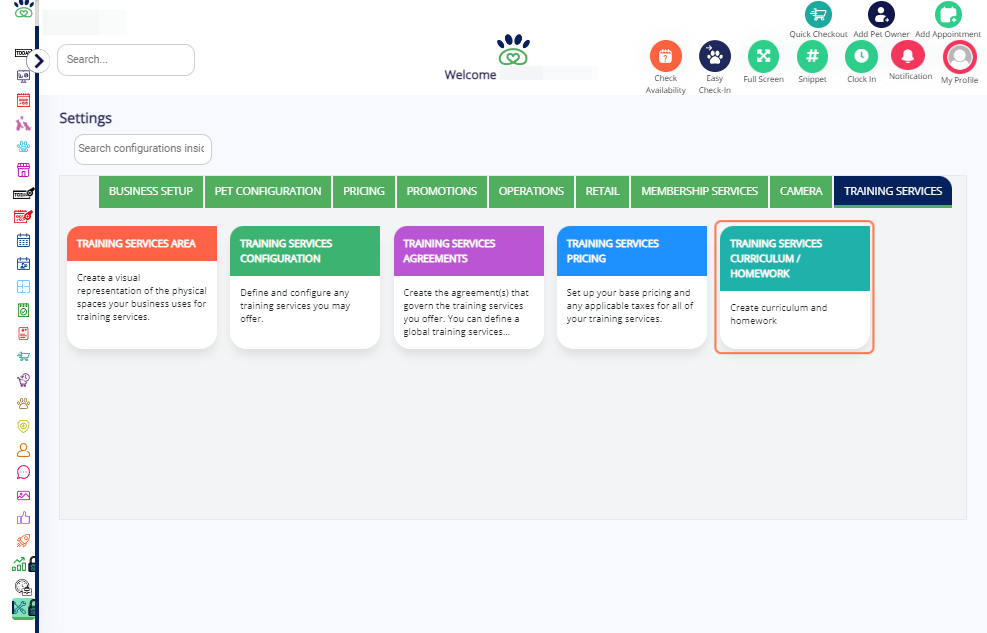The image size is (987, 633).
Task: Click the purple thumbs-up sidebar icon
Action: pyautogui.click(x=23, y=518)
